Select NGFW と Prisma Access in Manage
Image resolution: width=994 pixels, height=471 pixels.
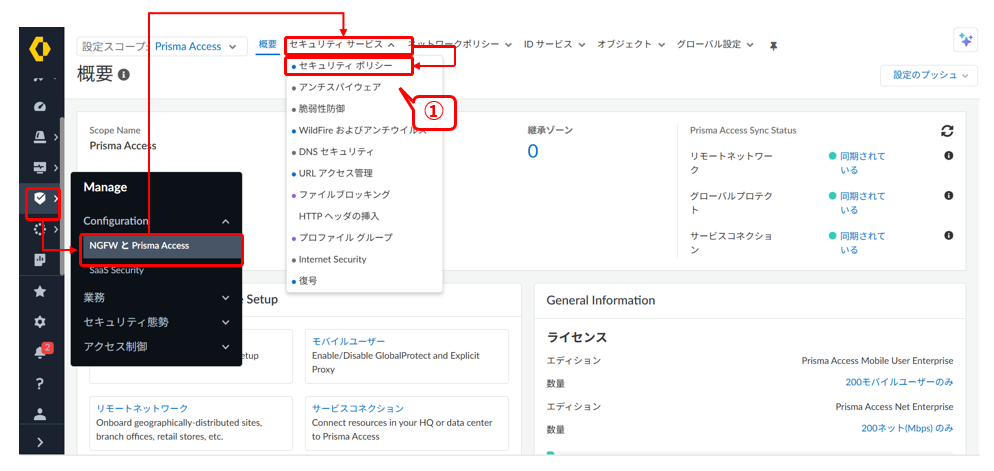click(160, 246)
